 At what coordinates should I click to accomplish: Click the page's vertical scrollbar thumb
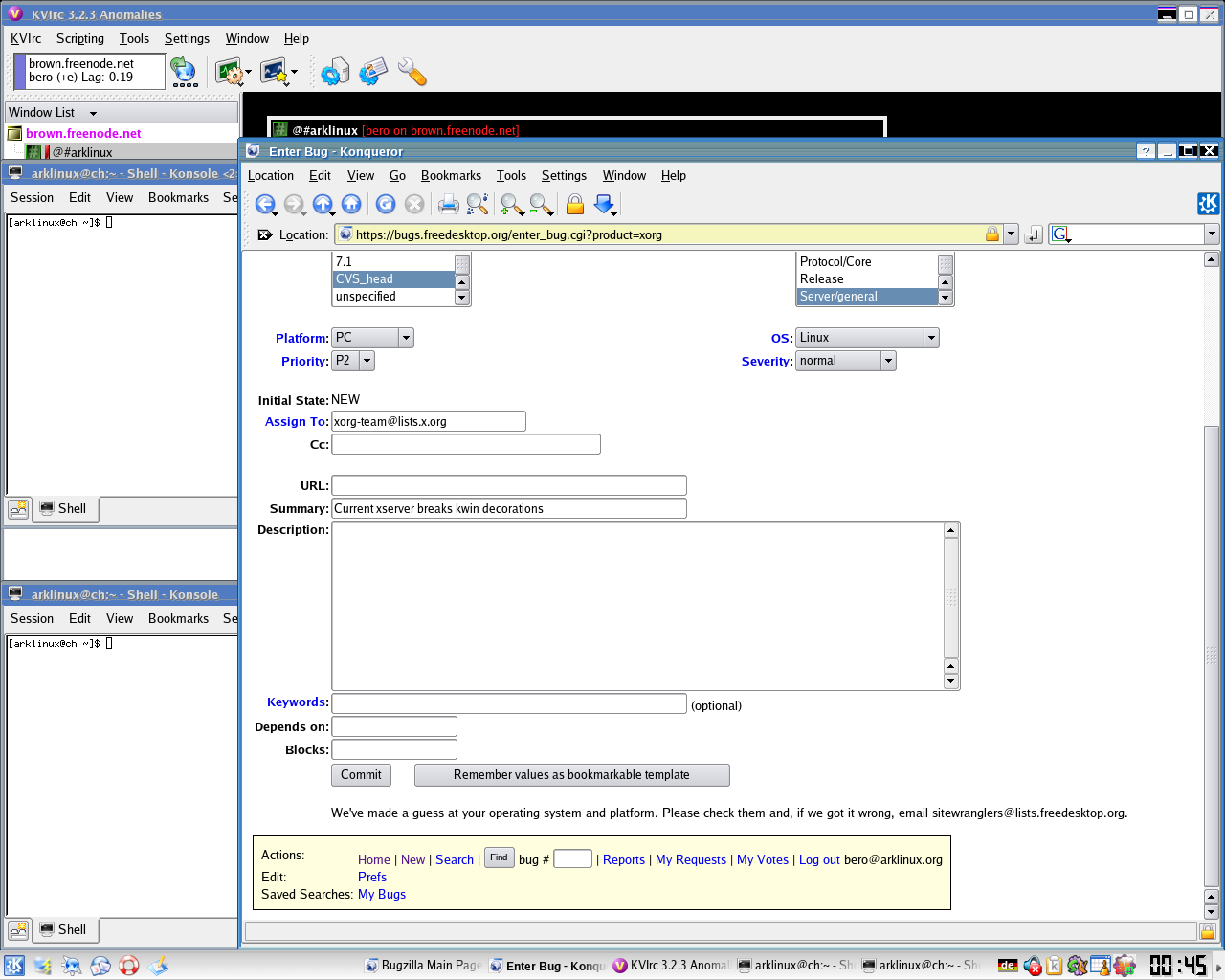(x=1211, y=656)
